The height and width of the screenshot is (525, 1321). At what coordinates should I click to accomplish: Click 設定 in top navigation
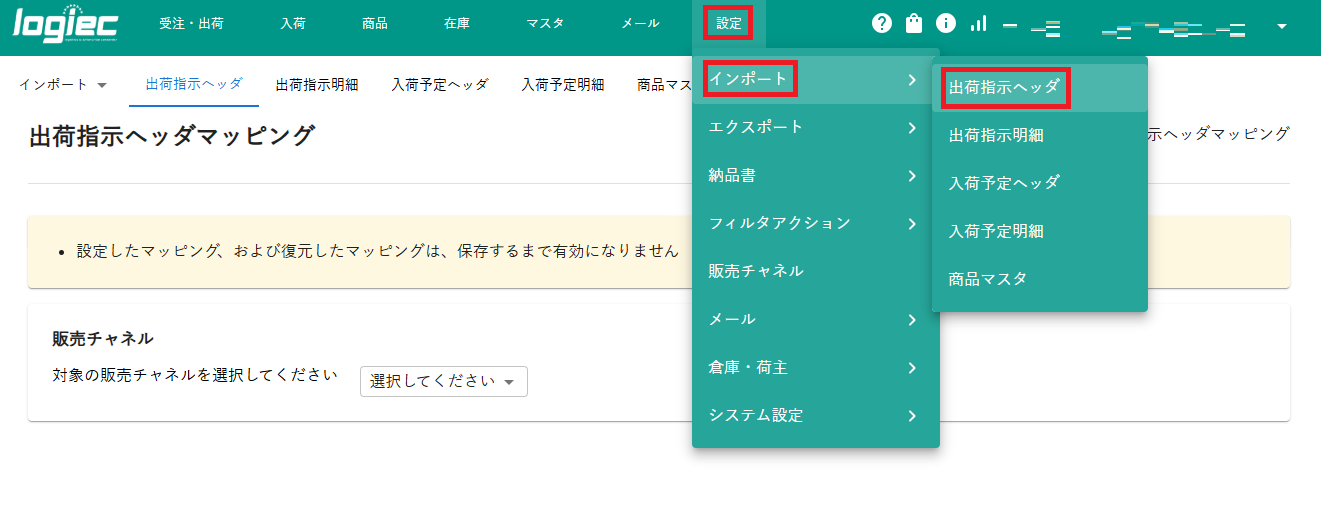(729, 23)
